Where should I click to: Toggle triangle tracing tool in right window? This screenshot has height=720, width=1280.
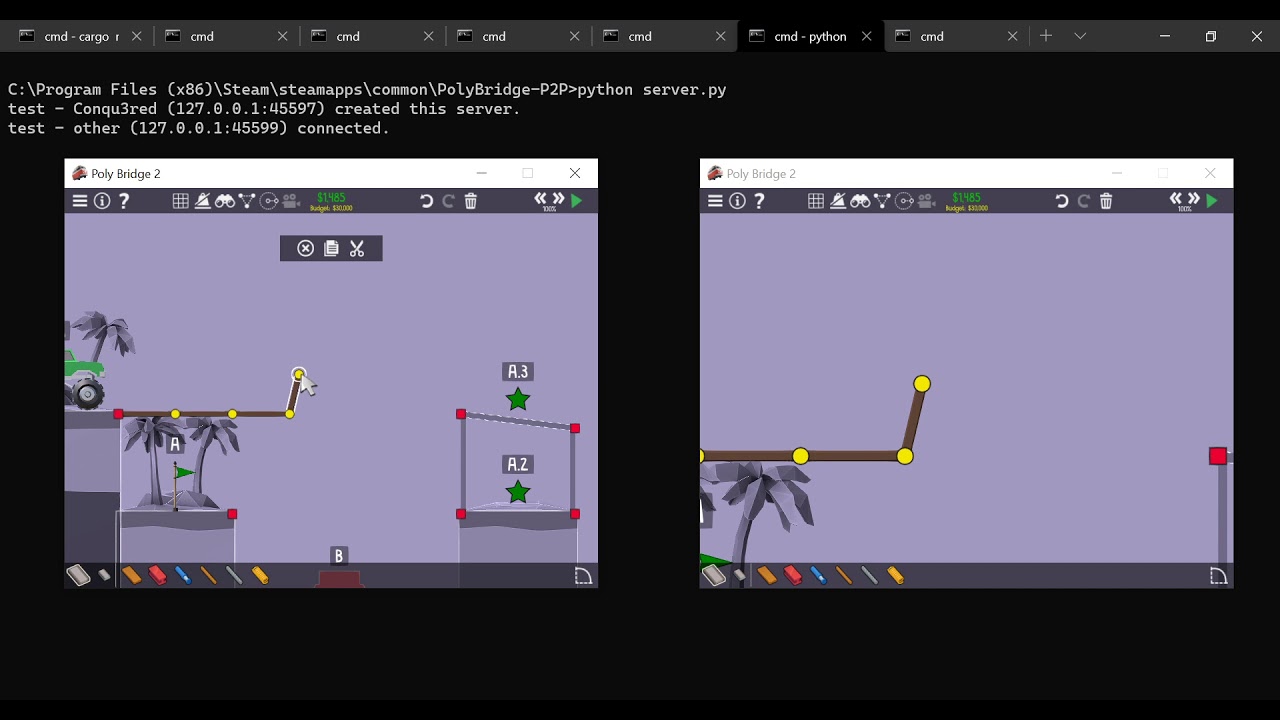point(882,201)
